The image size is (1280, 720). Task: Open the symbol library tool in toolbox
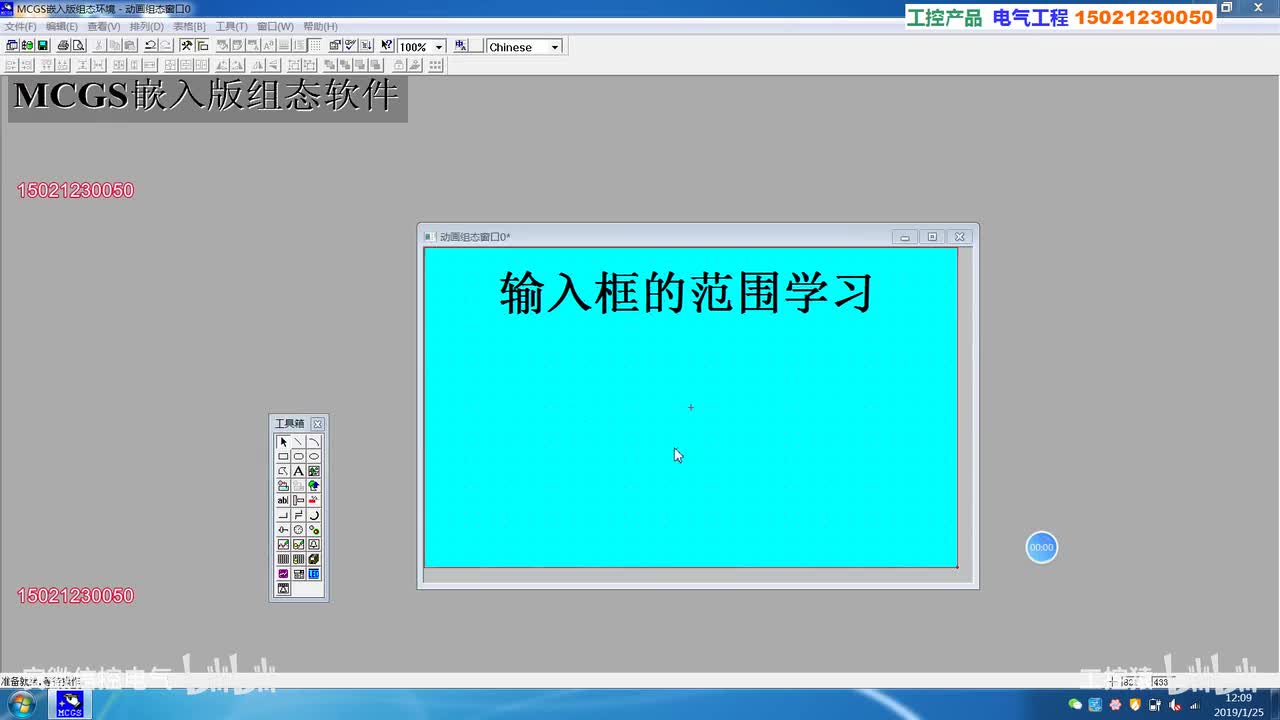tap(284, 485)
